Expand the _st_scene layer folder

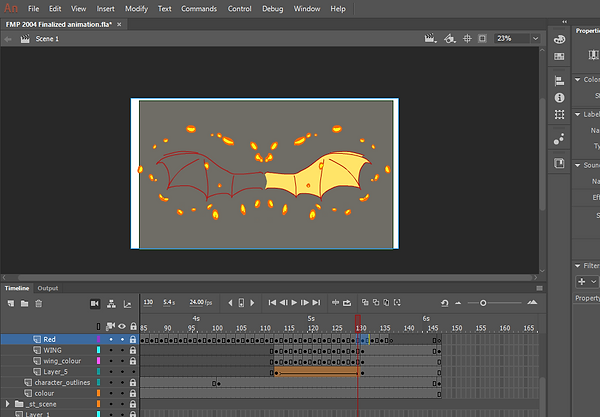click(7, 404)
